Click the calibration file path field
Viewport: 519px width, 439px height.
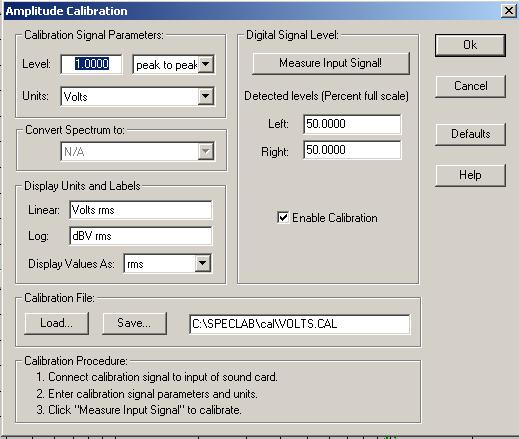click(x=299, y=324)
